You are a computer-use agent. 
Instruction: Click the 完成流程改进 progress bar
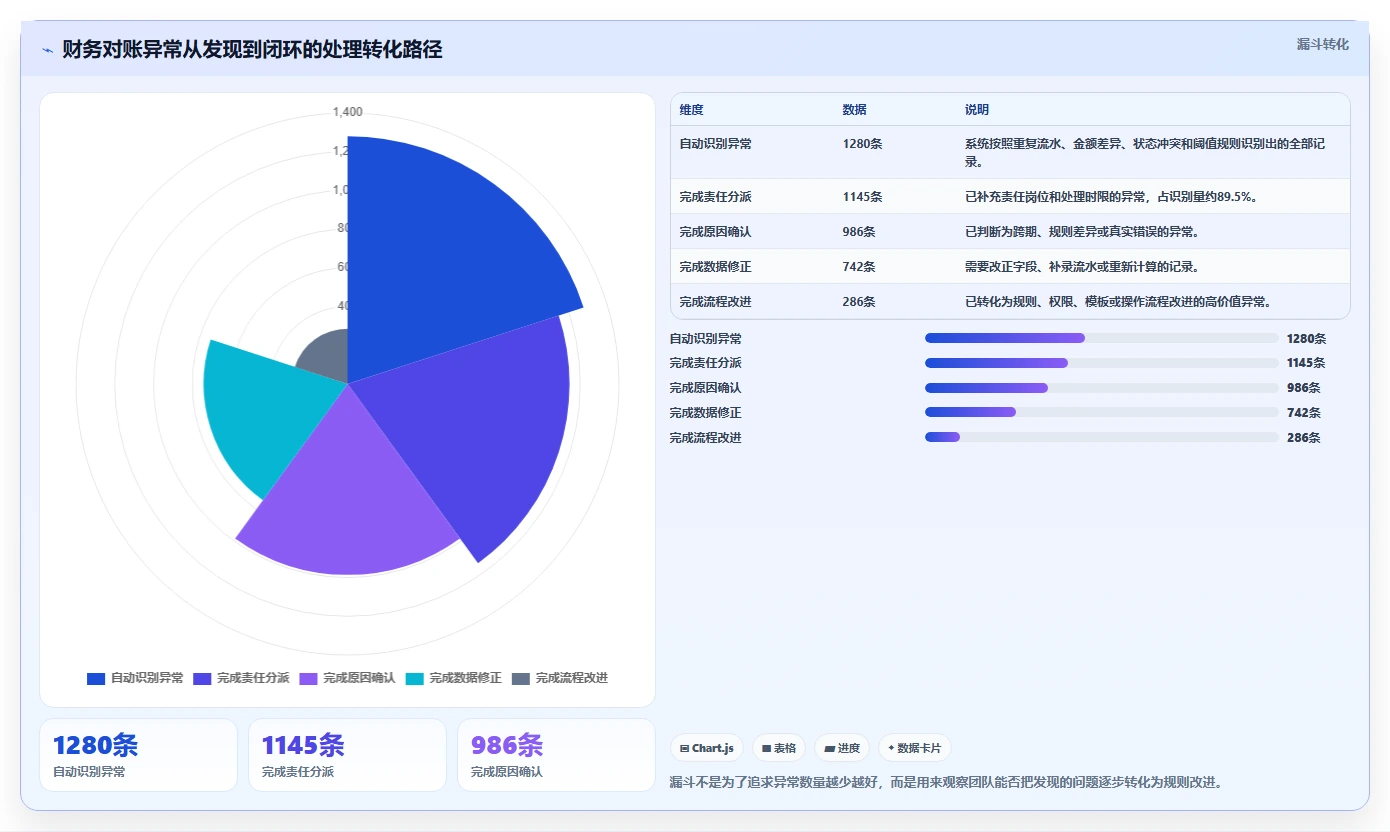(x=1102, y=437)
